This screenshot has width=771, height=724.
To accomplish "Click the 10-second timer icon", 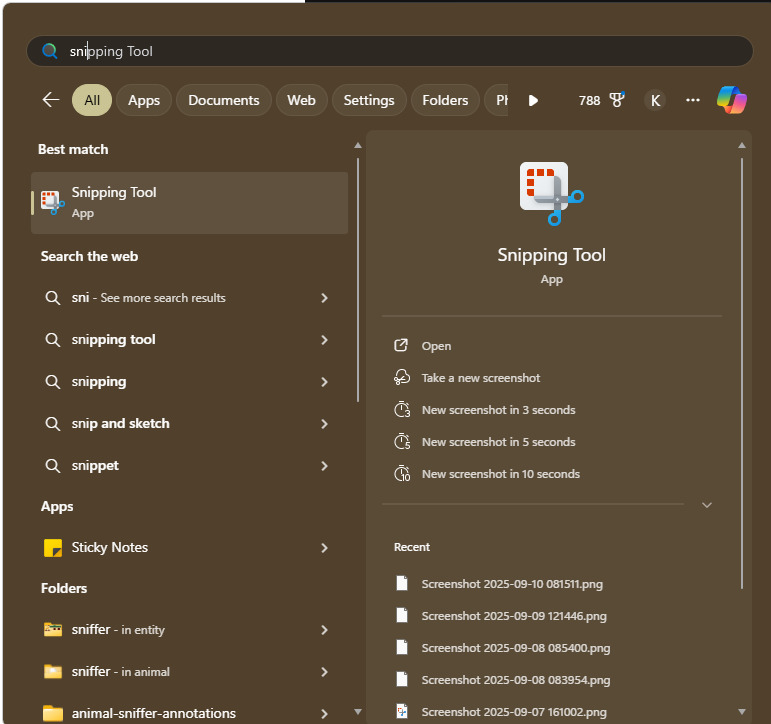I will coord(402,473).
